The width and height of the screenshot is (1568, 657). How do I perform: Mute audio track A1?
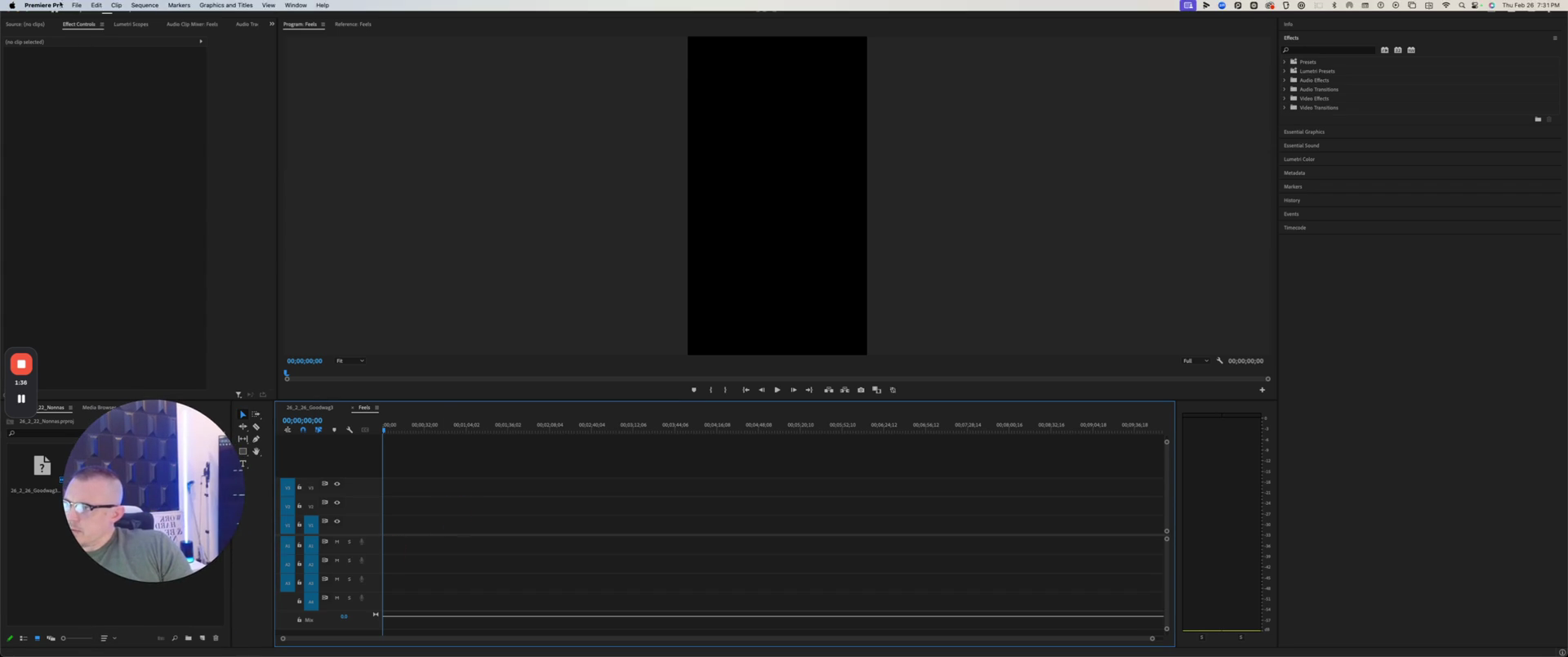tap(336, 542)
